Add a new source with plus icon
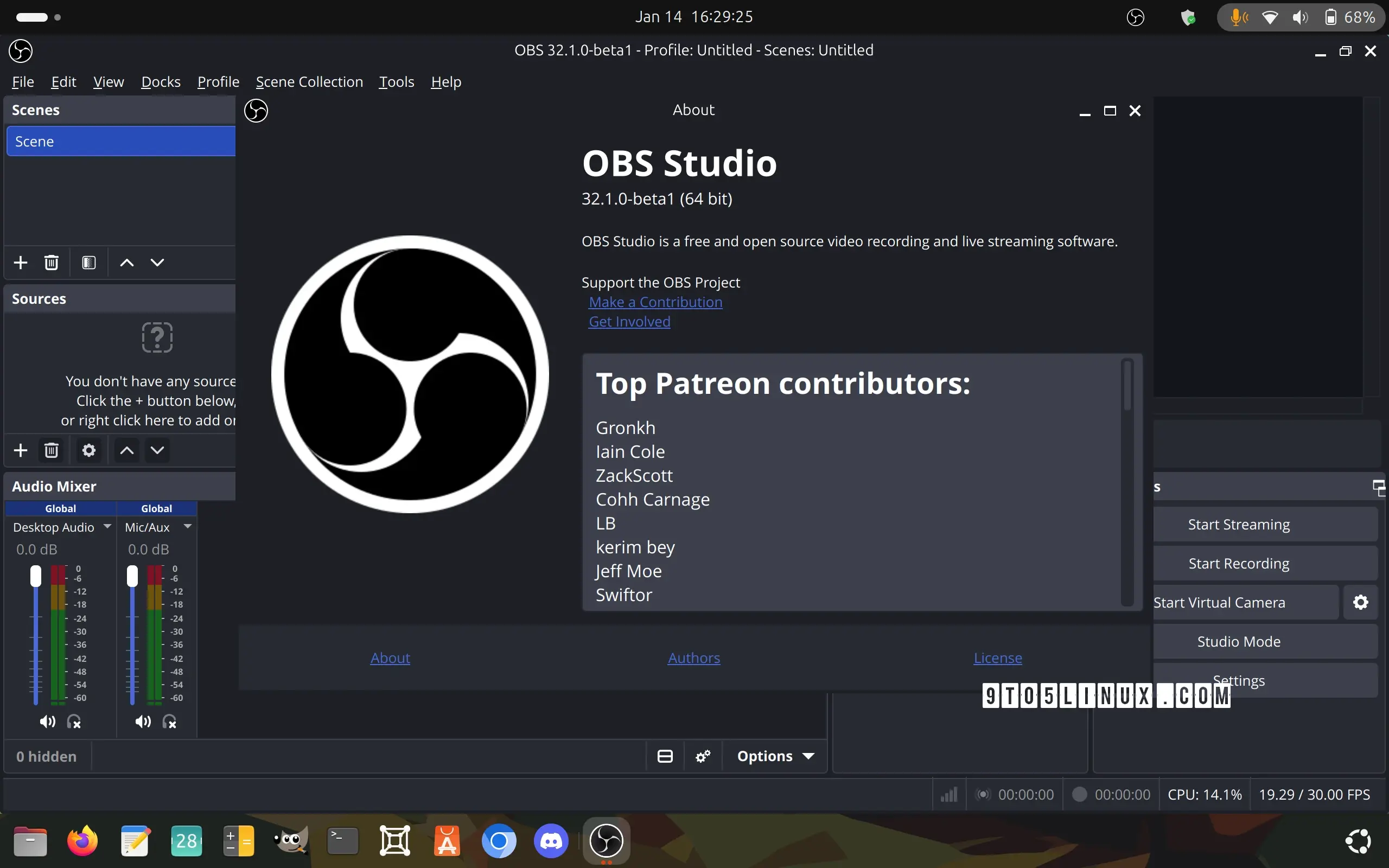 21,450
